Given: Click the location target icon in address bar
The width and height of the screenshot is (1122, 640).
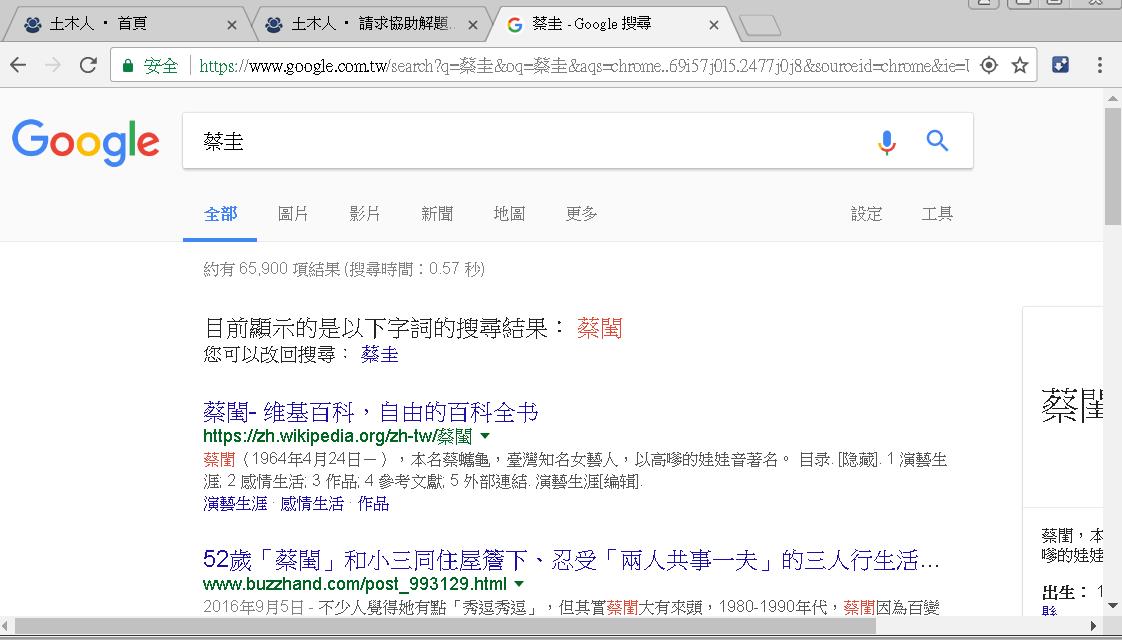Looking at the screenshot, I should point(988,65).
